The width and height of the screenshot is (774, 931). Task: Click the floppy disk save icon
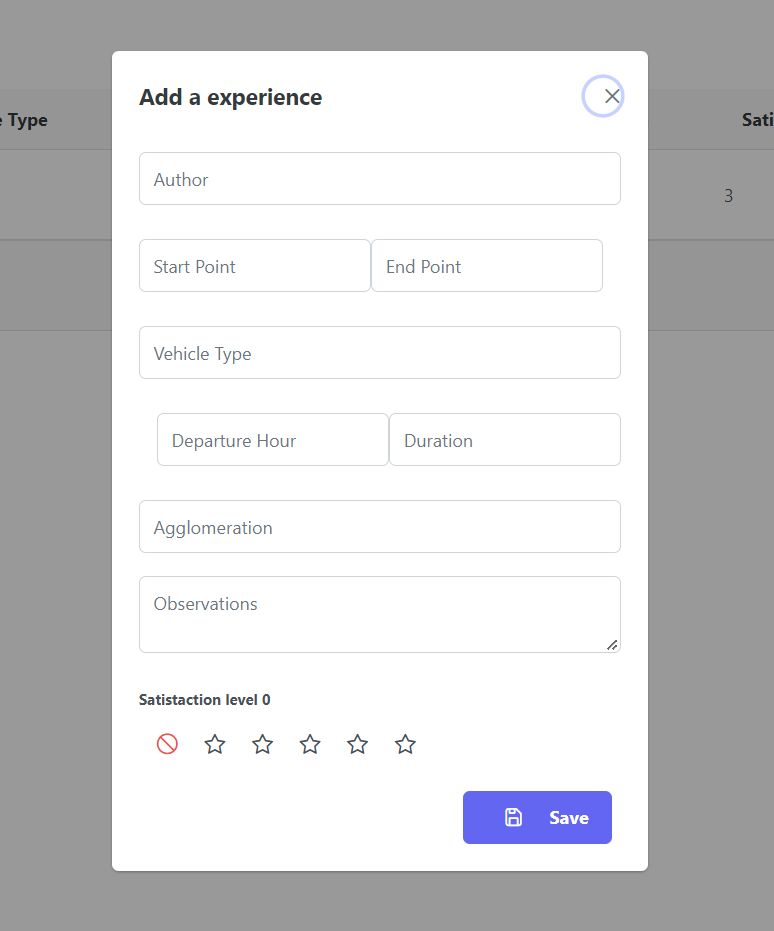513,818
